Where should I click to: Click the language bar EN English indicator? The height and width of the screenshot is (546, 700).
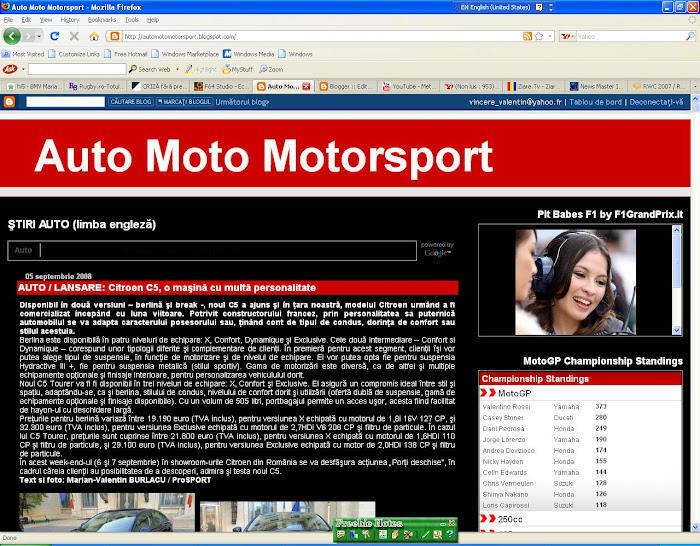click(x=496, y=7)
